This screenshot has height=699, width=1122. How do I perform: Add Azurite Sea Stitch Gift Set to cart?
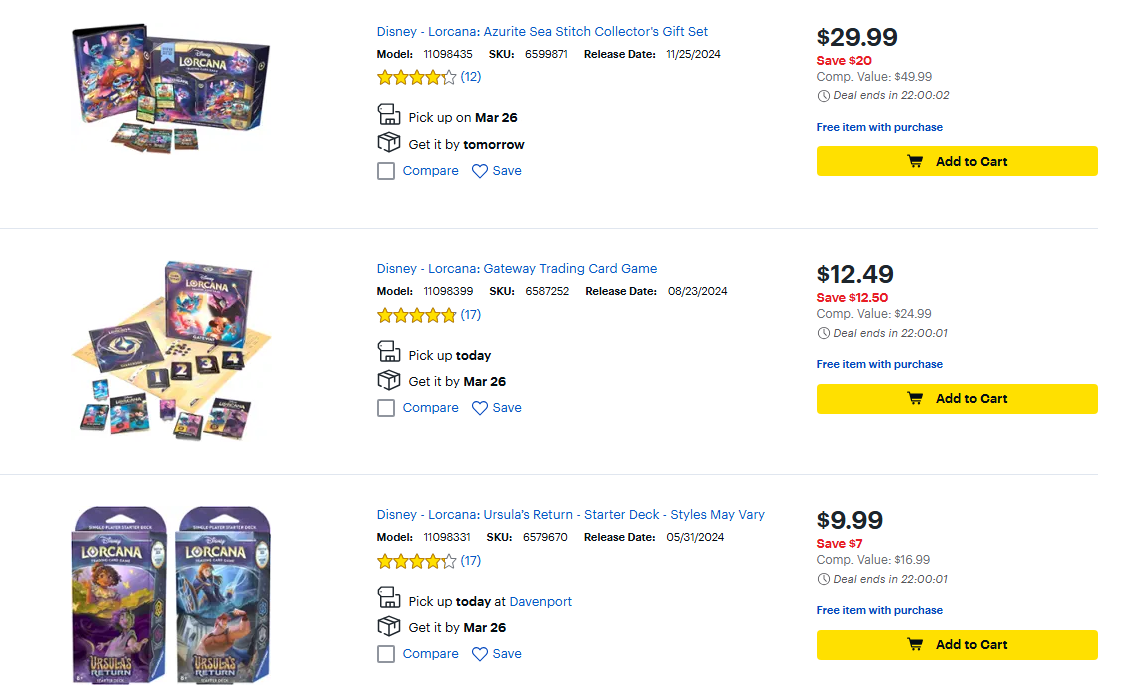957,161
